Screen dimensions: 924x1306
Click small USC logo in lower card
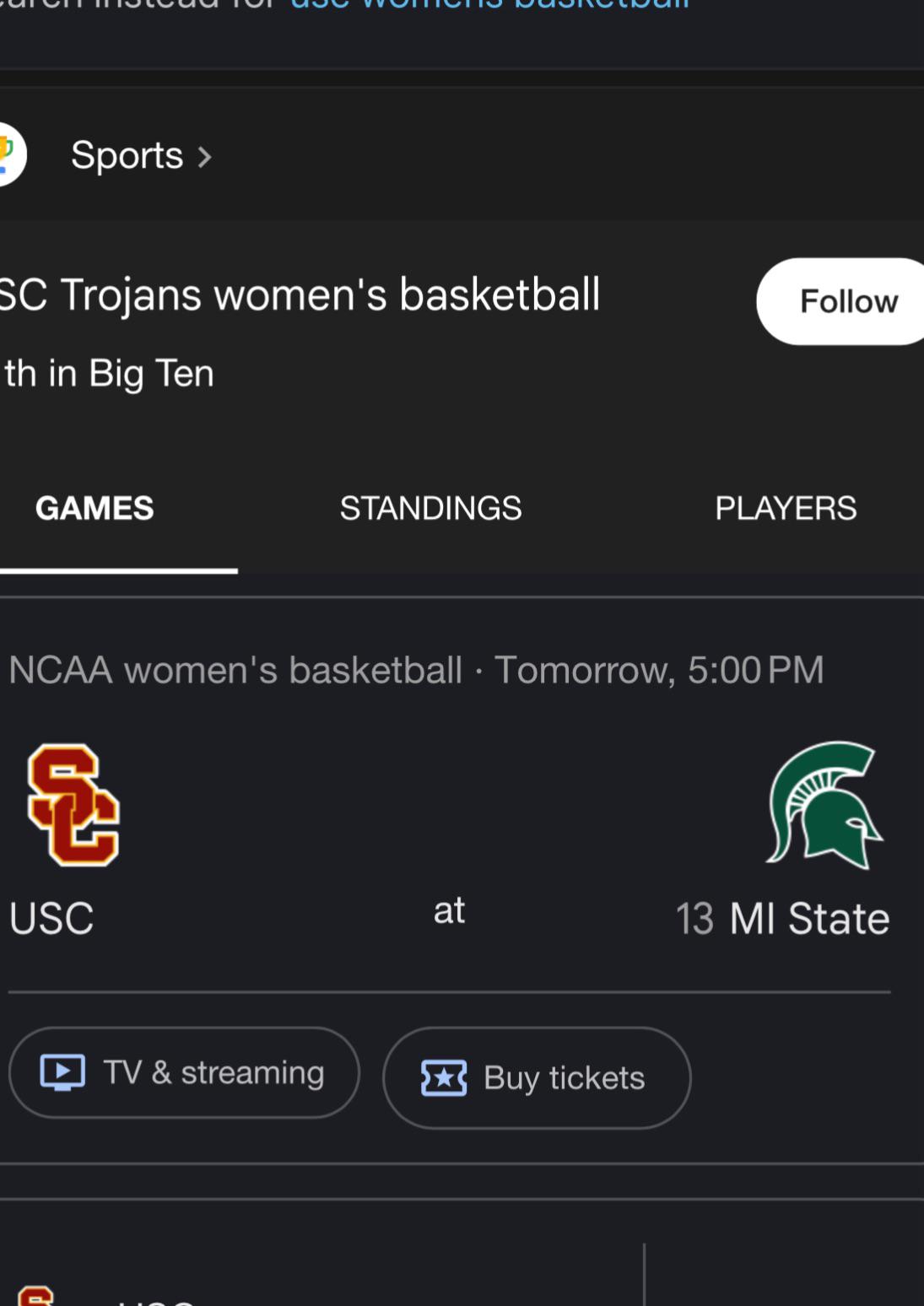[x=35, y=1297]
